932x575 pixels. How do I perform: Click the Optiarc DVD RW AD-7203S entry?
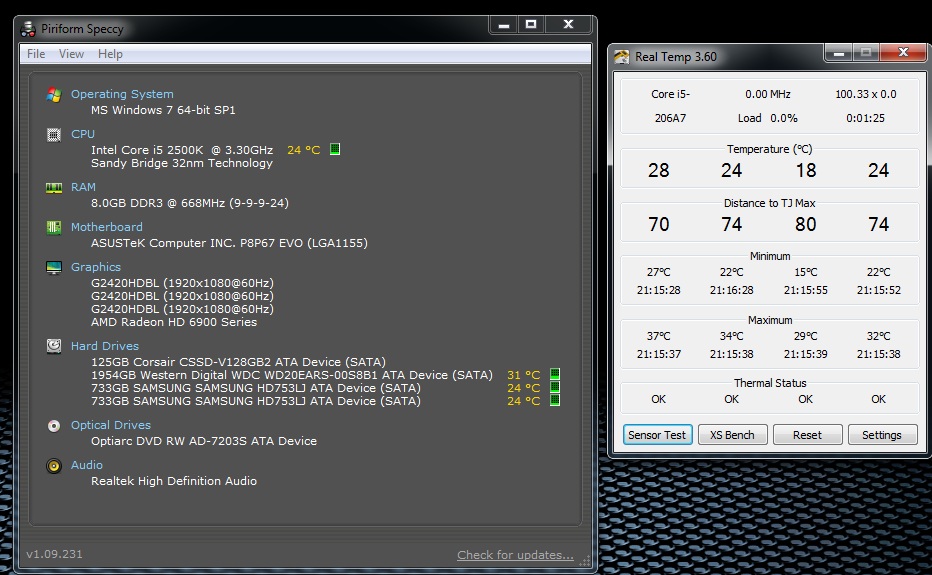click(204, 441)
